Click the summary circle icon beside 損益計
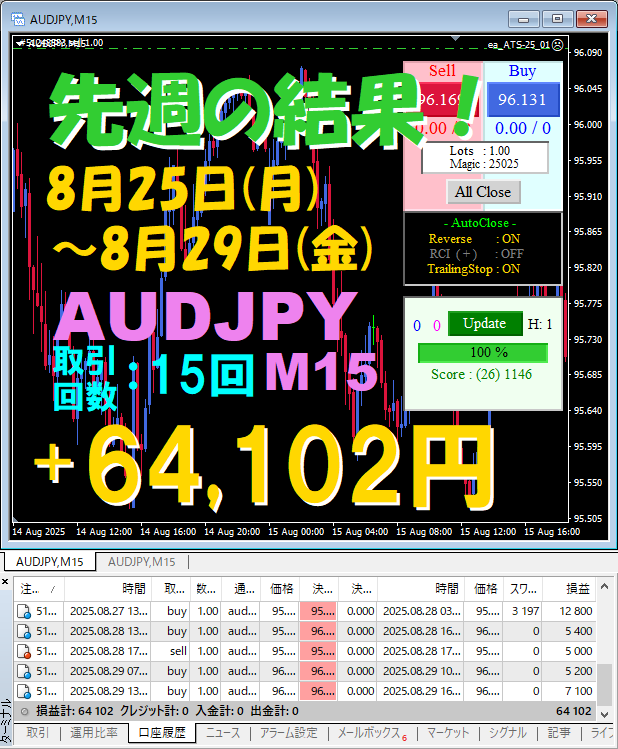 tap(24, 711)
